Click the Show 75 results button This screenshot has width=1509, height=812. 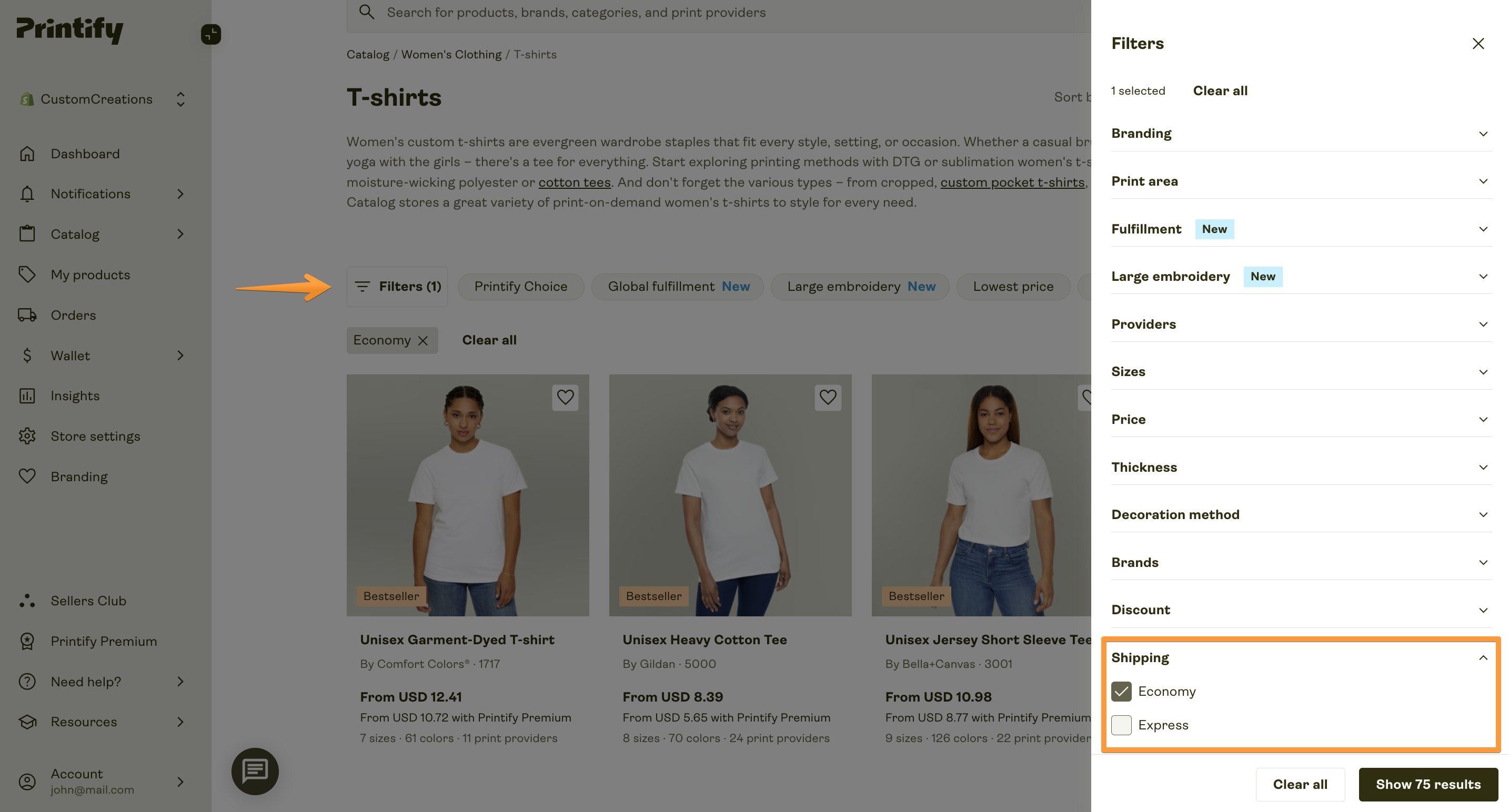click(1428, 784)
